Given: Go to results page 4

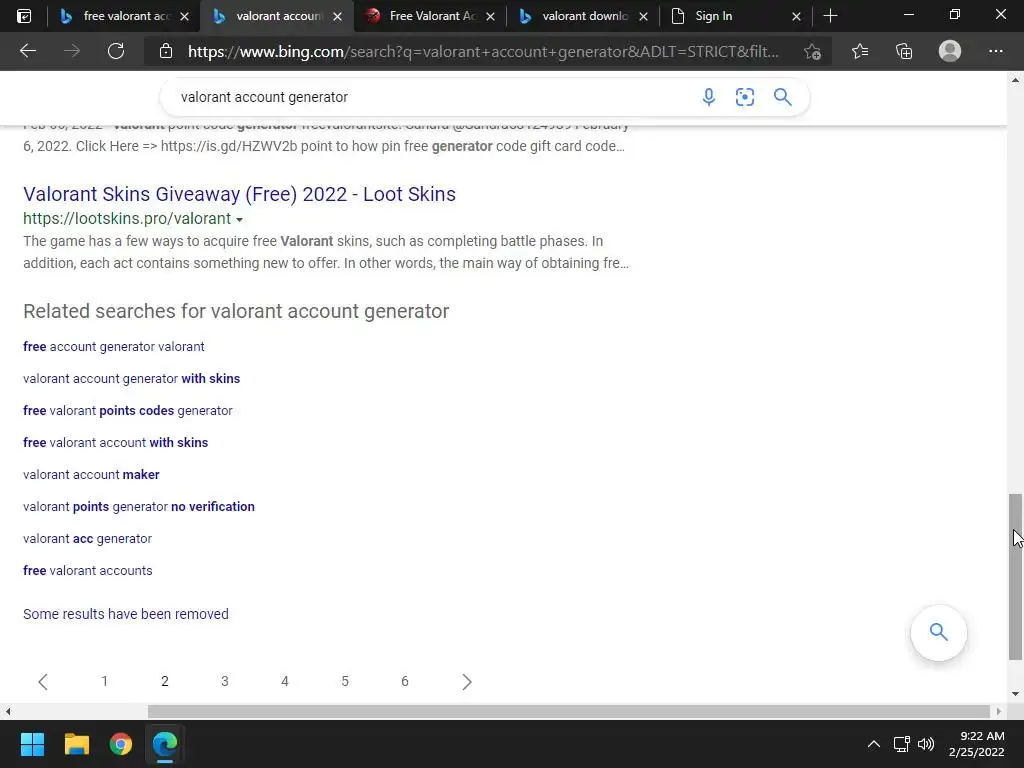Looking at the screenshot, I should (285, 682).
